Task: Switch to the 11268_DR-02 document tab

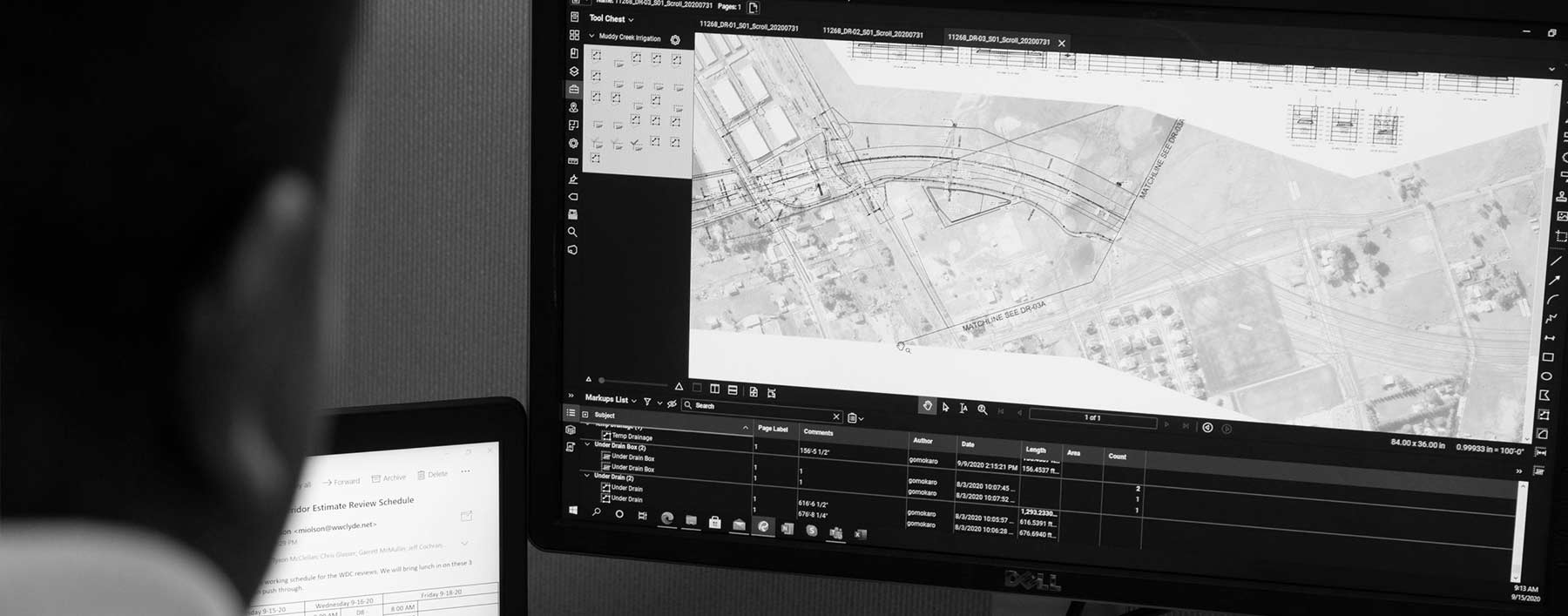Action: click(x=872, y=34)
